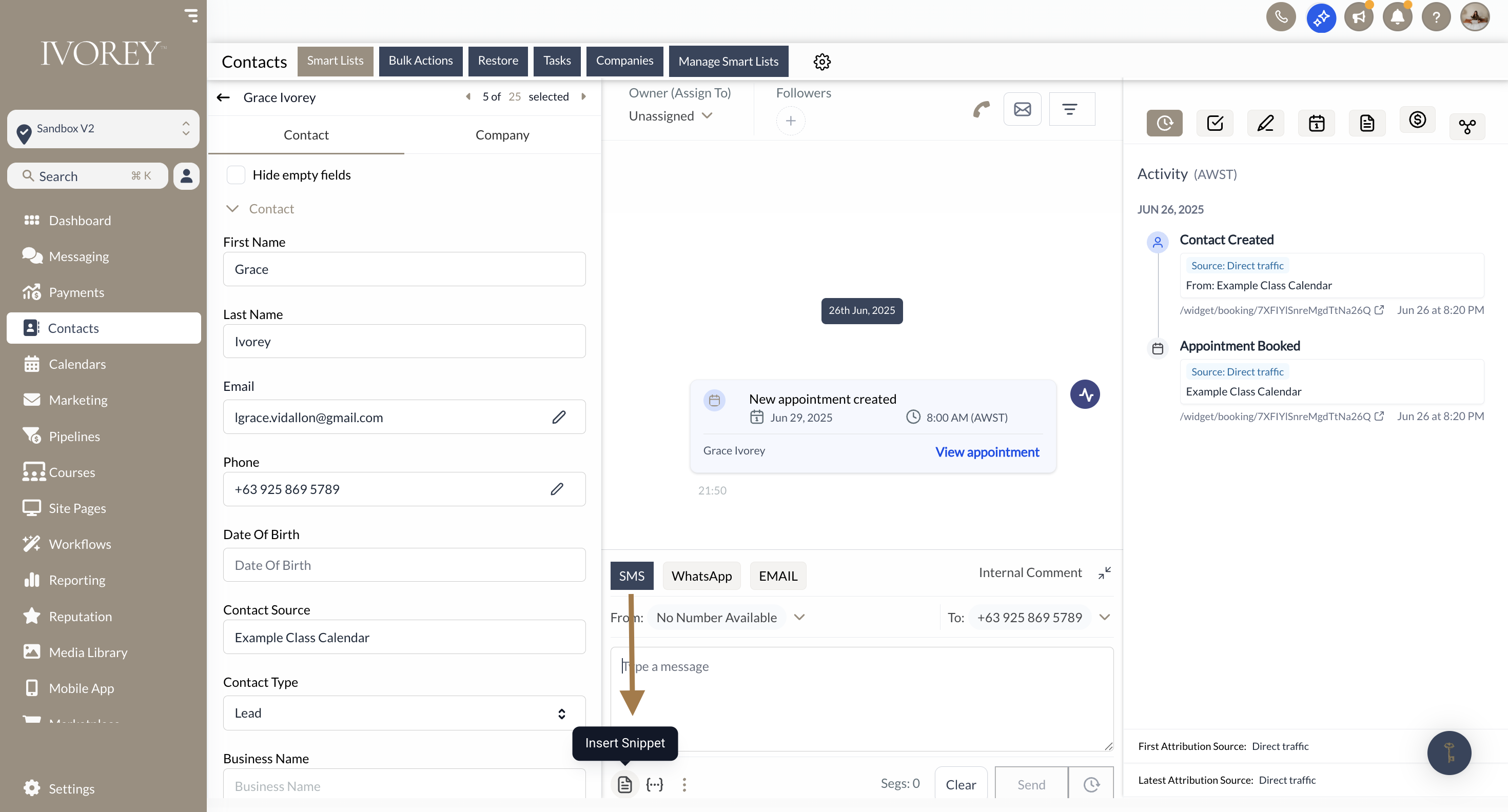Select the WhatsApp message tab
This screenshot has width=1508, height=812.
(x=701, y=576)
